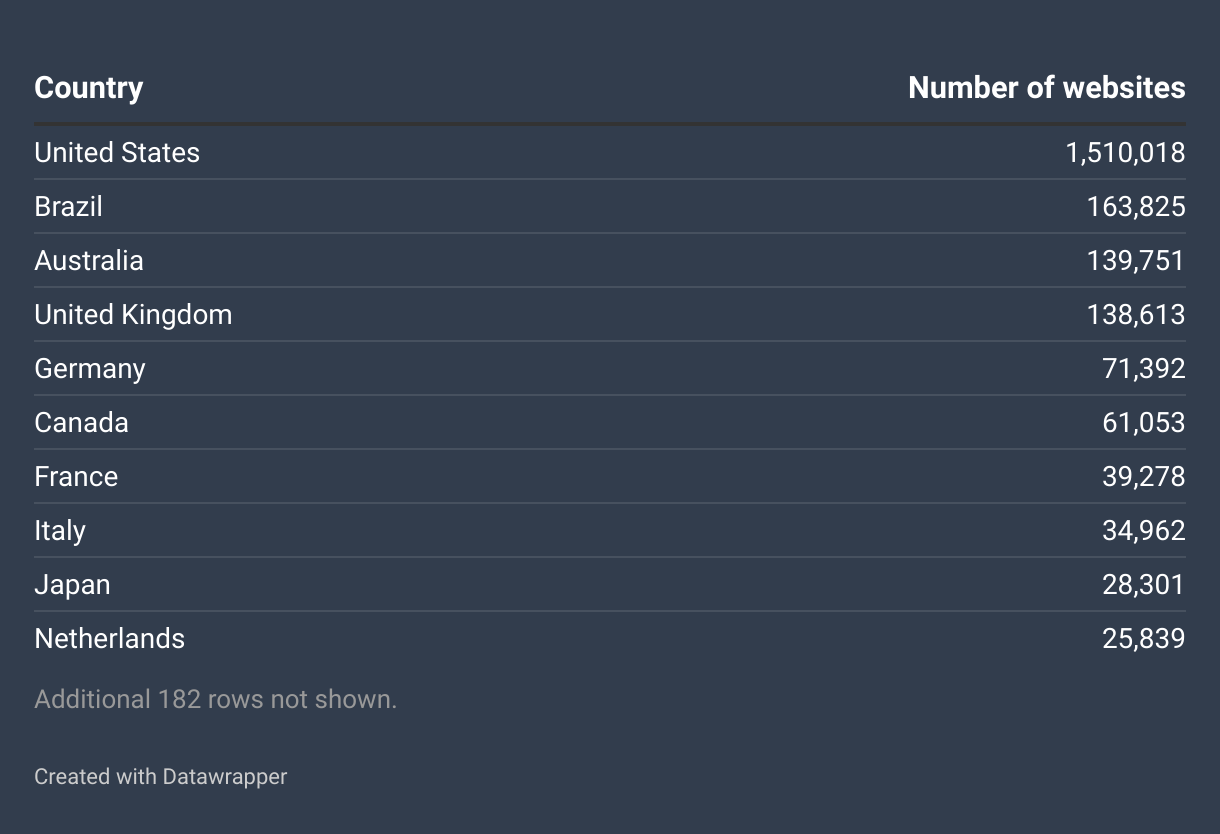The height and width of the screenshot is (834, 1220).
Task: Select the Australia country cell
Action: [89, 260]
